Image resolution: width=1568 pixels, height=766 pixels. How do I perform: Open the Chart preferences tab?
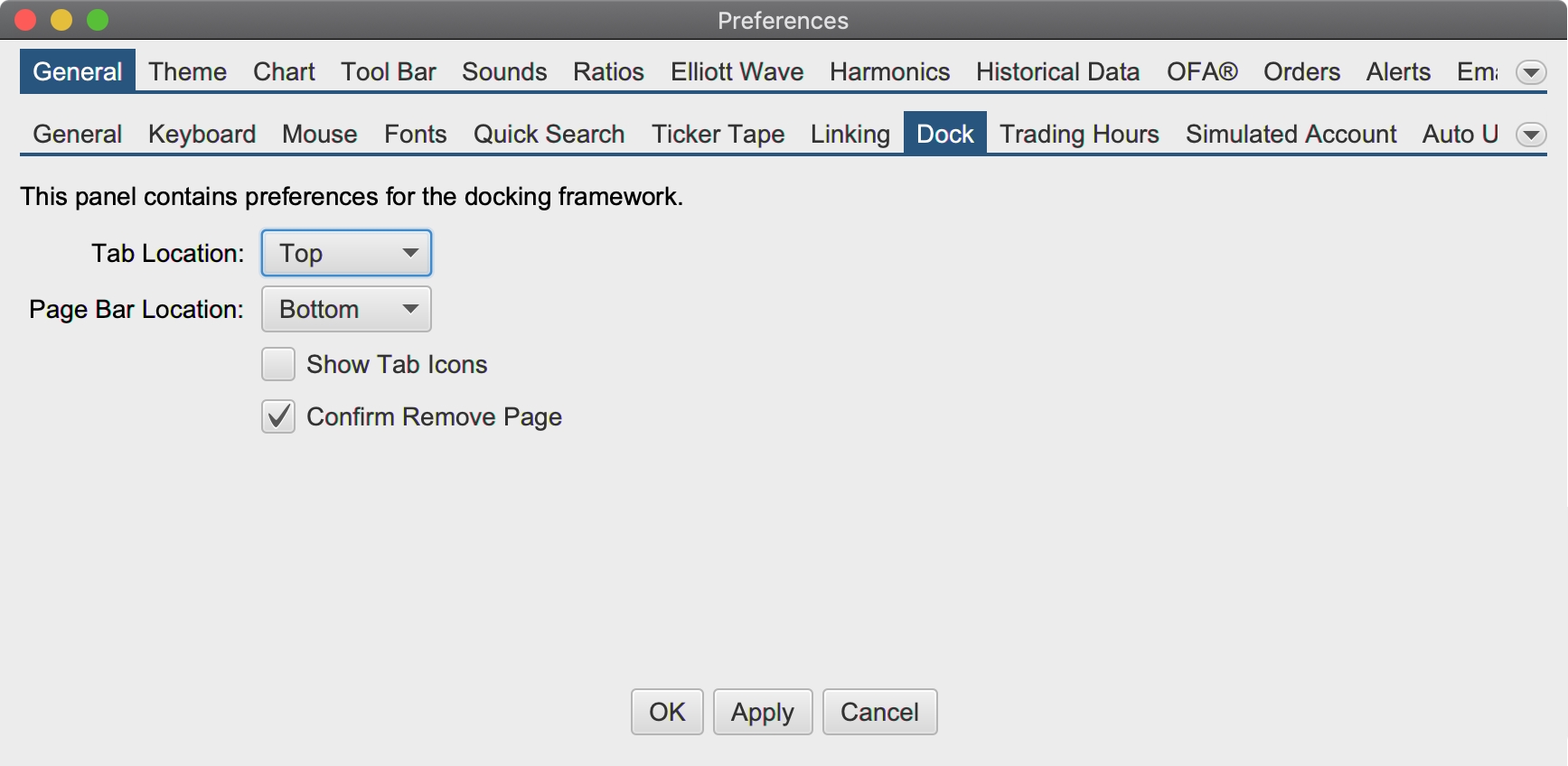pos(284,71)
